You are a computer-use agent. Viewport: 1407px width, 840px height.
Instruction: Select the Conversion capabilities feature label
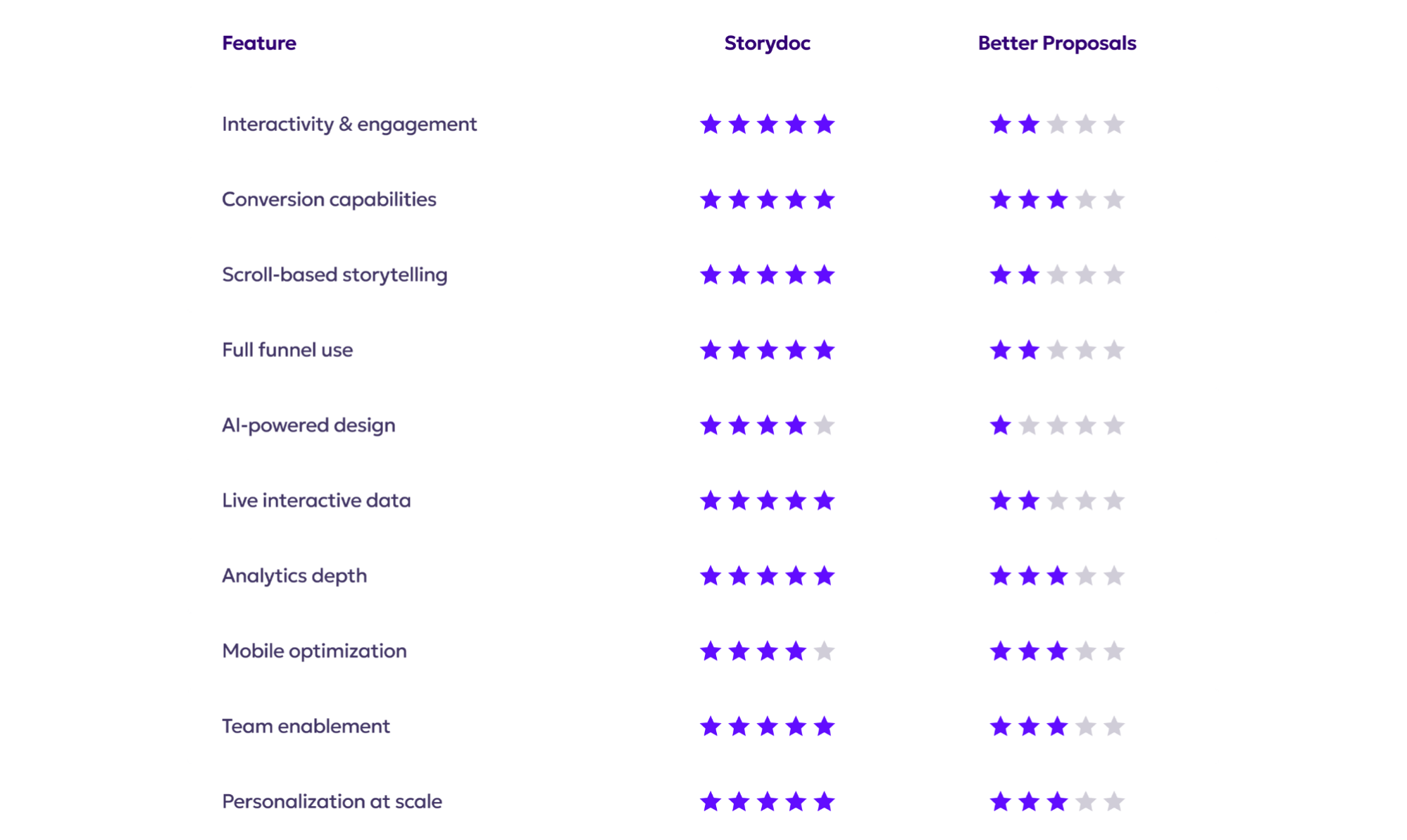point(329,200)
